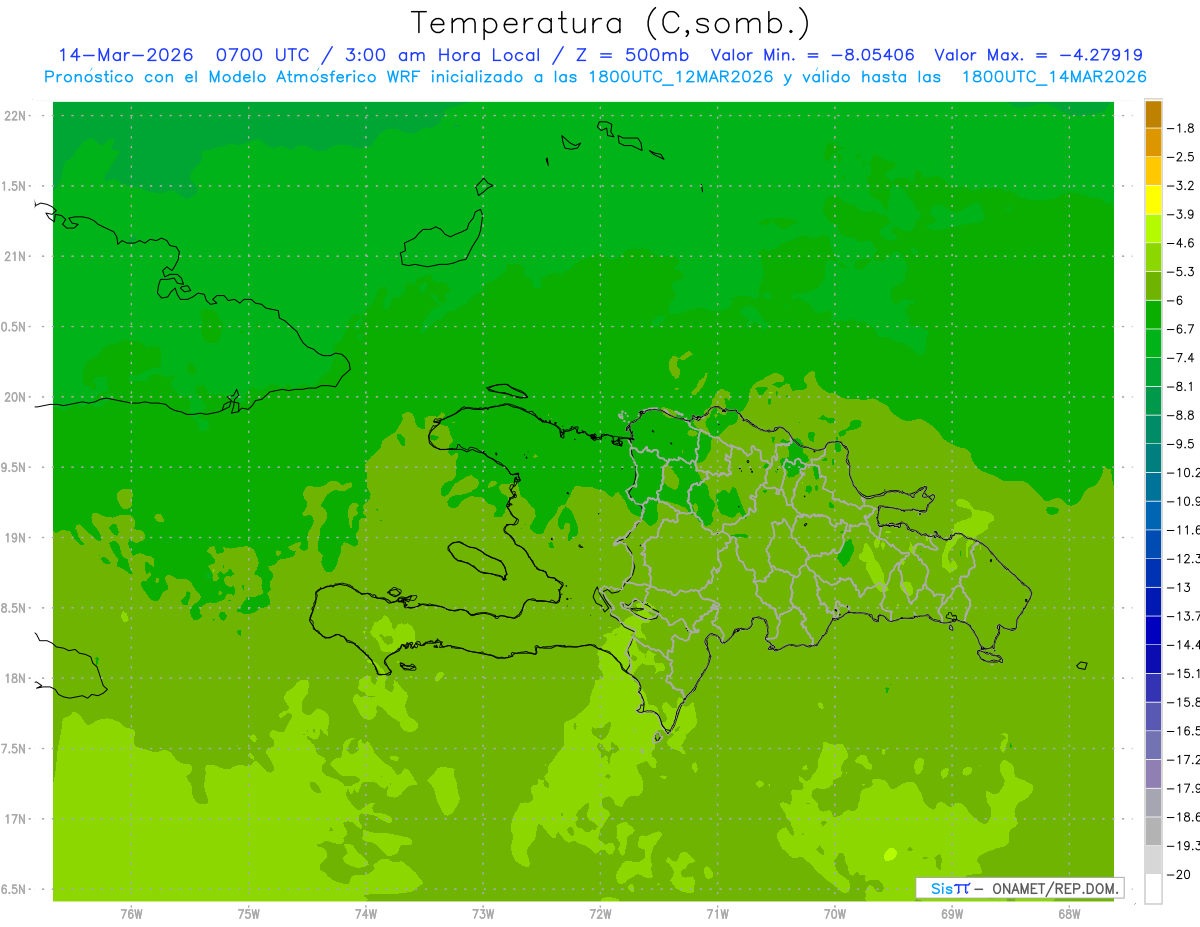
Task: Click the date '14-Mar-2026' in header
Action: pyautogui.click(x=125, y=55)
